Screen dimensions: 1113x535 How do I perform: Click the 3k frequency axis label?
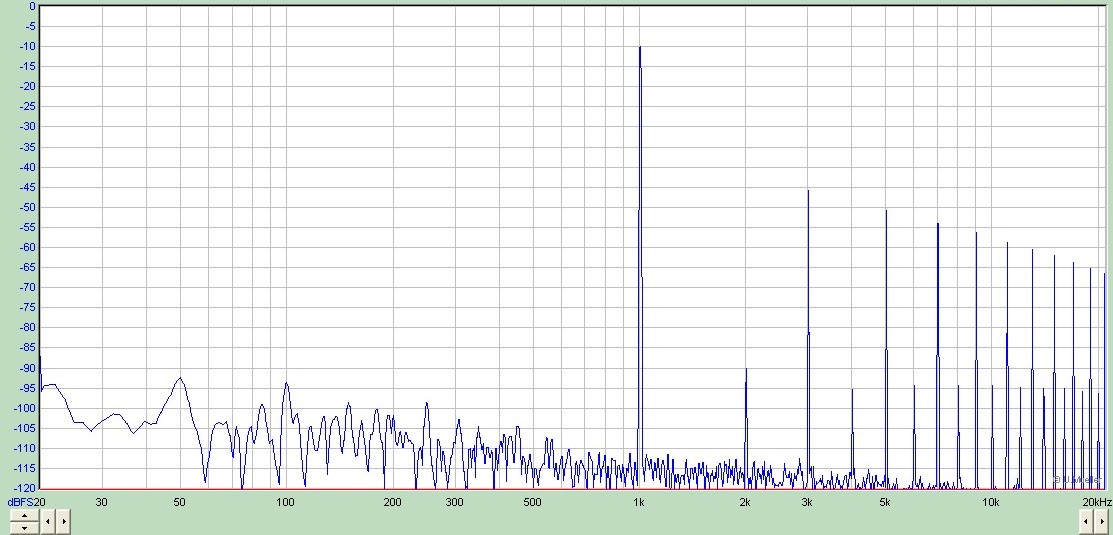point(807,502)
